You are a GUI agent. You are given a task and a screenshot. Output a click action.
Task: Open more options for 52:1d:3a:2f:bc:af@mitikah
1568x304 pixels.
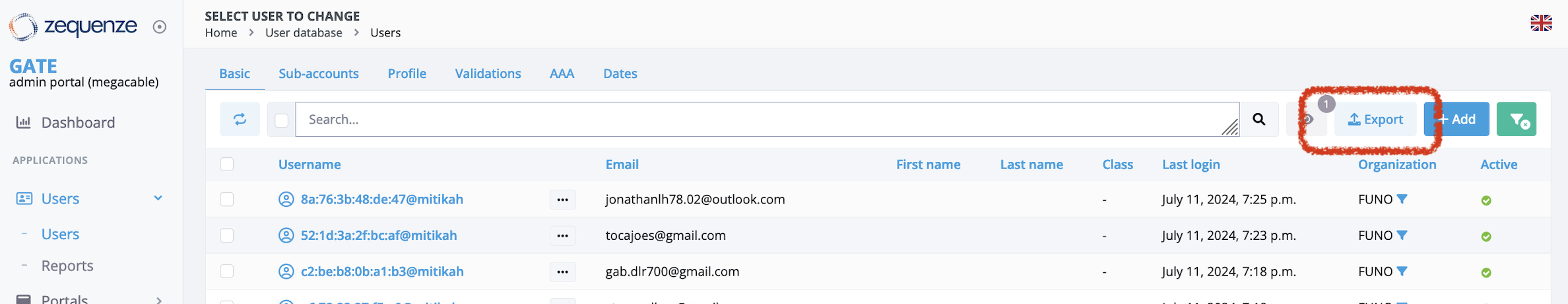pyautogui.click(x=562, y=236)
